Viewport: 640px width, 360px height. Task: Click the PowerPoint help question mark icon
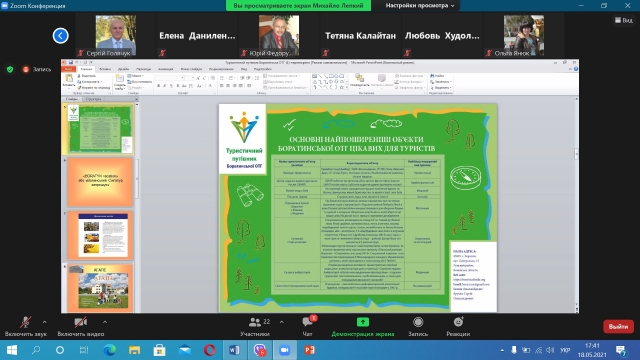[x=576, y=69]
